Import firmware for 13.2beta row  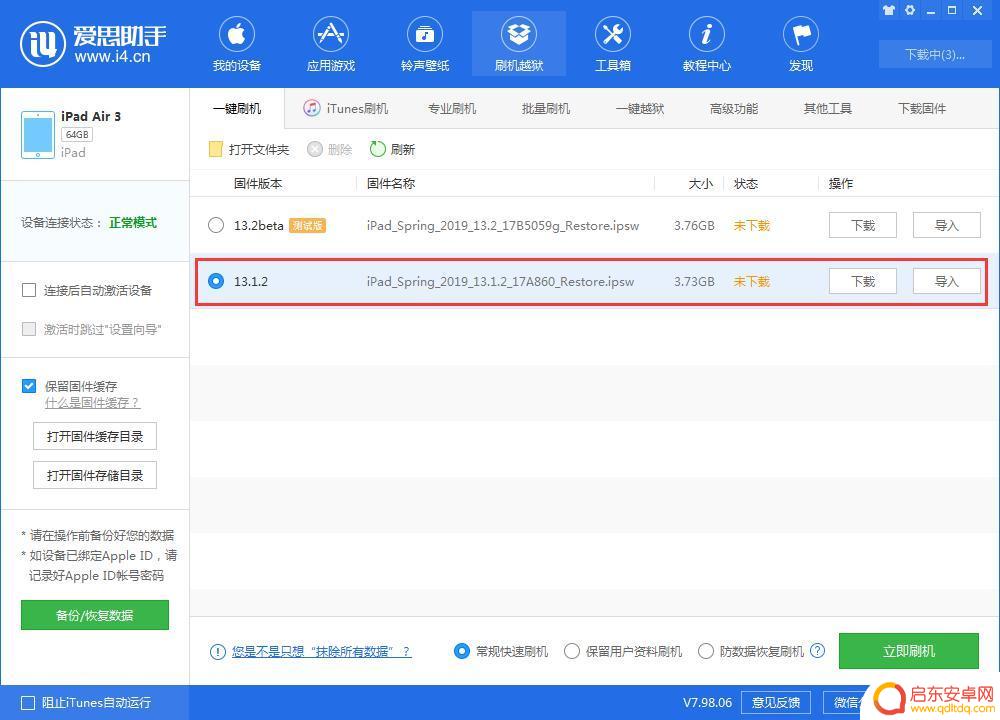(946, 225)
